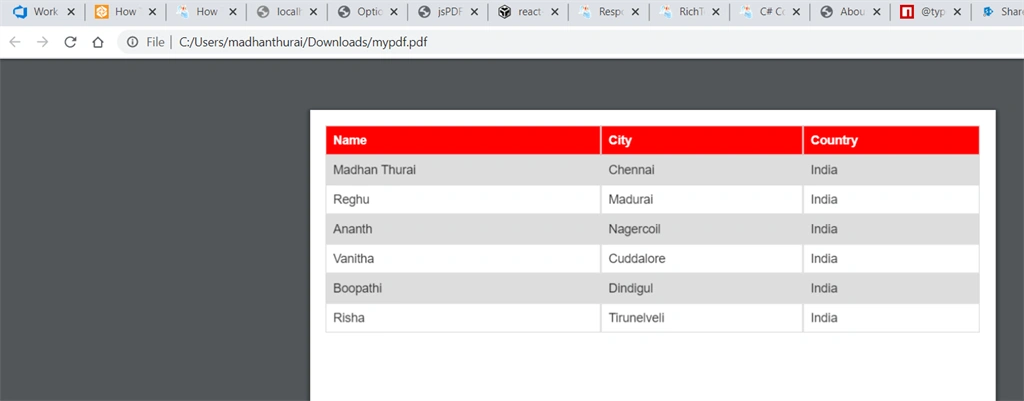The image size is (1024, 401).
Task: Click the Dindigul city cell
Action: (702, 288)
